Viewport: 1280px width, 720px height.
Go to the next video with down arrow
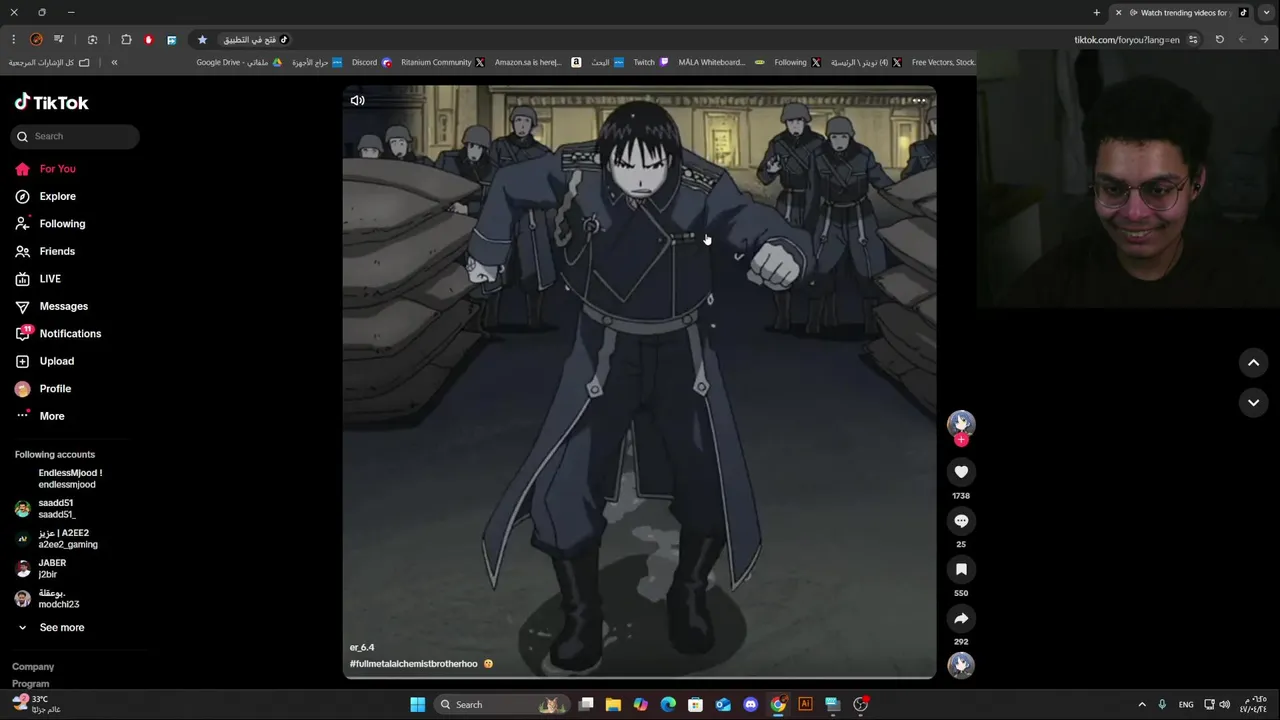[1253, 402]
